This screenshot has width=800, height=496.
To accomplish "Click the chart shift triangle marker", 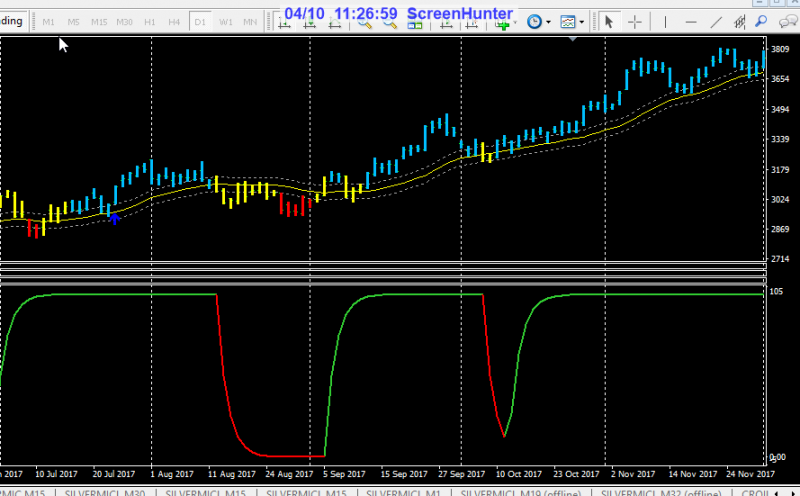I will pos(572,39).
